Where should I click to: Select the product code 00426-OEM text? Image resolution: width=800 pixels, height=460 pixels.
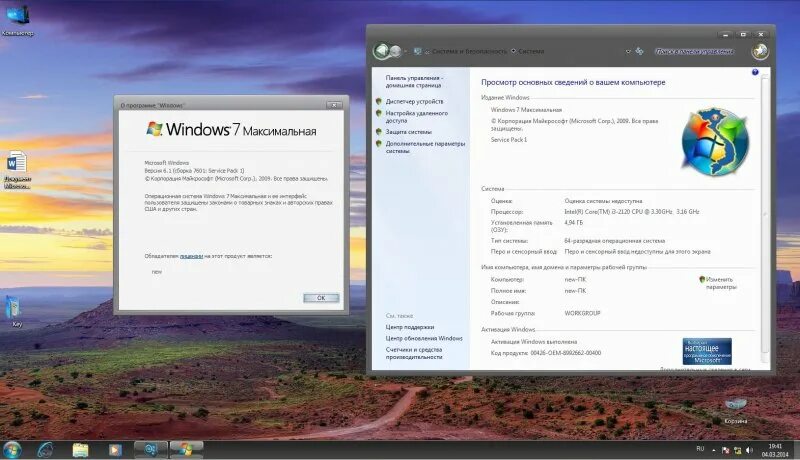point(566,353)
